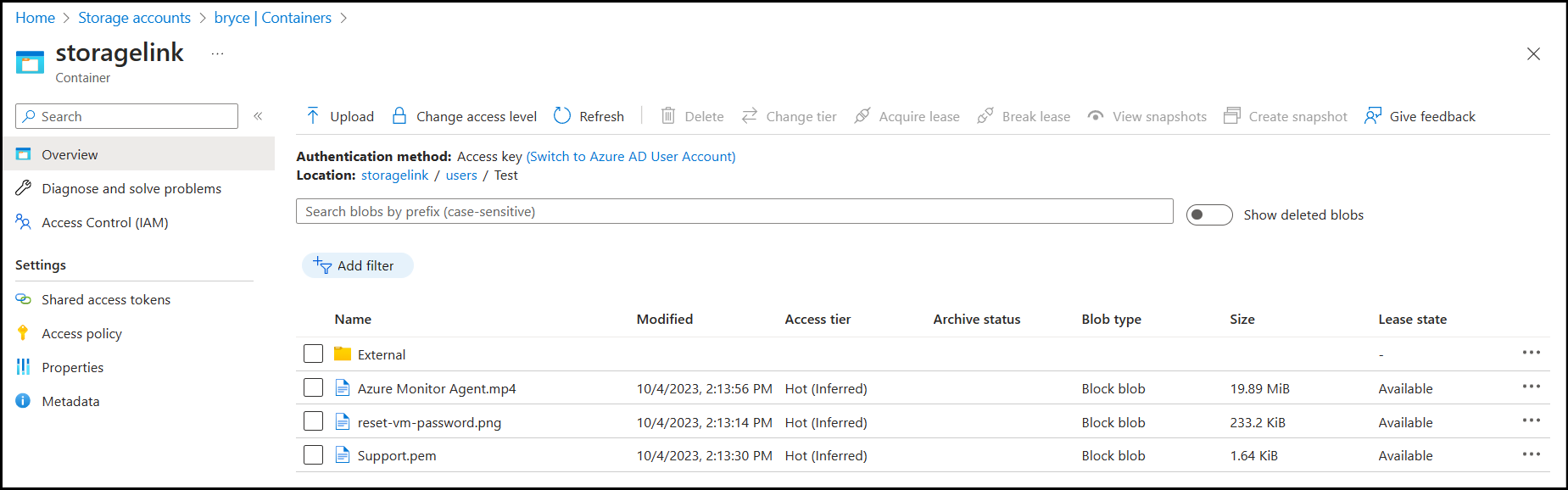Screen dimensions: 1568x490
Task: Collapse the sidebar with double chevron
Action: pos(258,116)
